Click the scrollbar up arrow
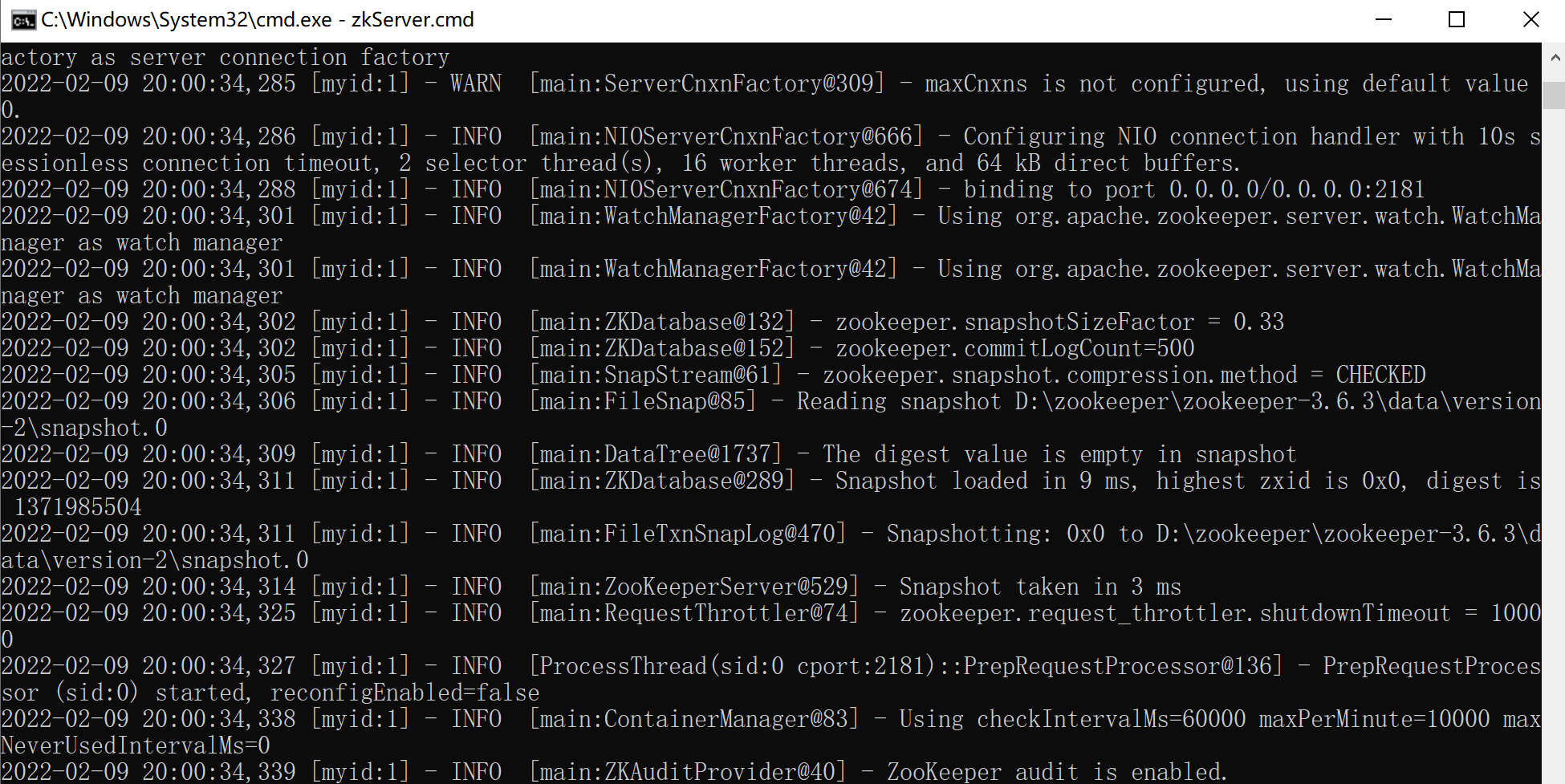Image resolution: width=1565 pixels, height=784 pixels. point(1554,58)
